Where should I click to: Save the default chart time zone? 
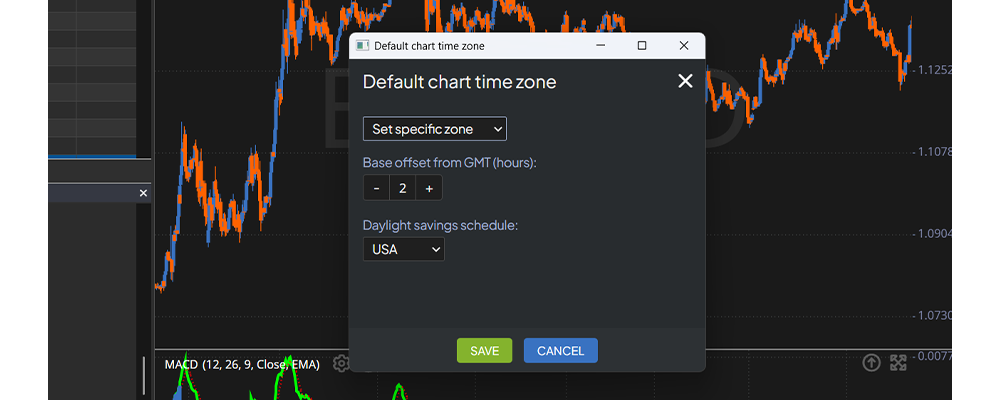485,351
